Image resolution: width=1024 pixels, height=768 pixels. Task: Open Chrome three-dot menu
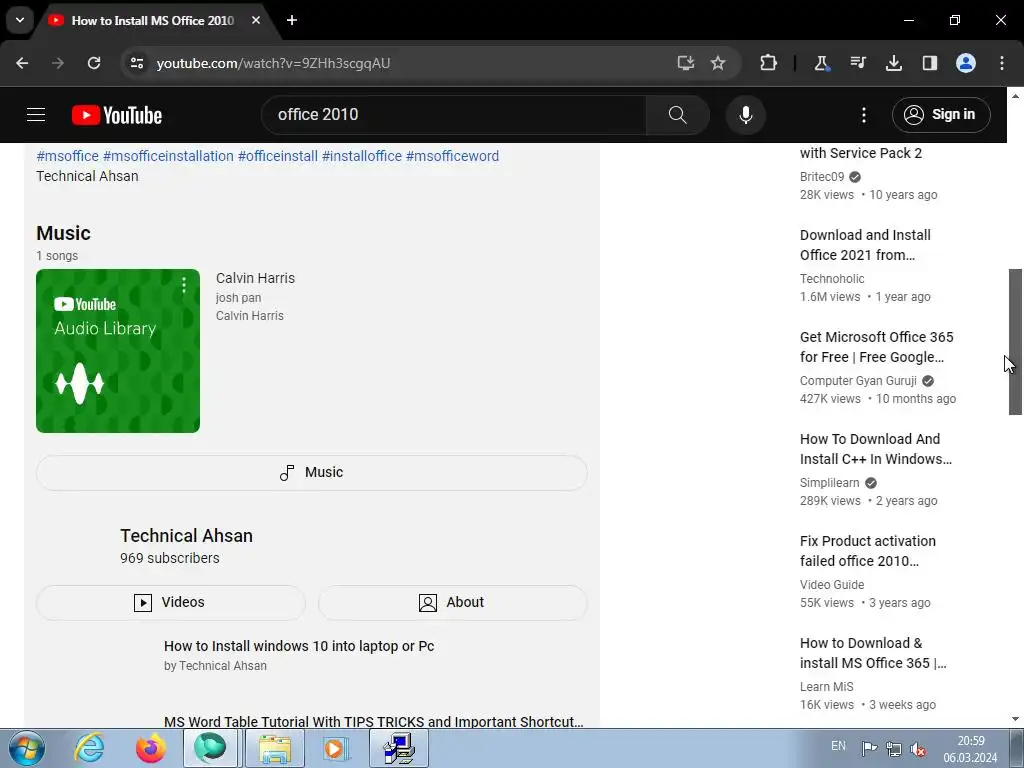(x=1002, y=63)
